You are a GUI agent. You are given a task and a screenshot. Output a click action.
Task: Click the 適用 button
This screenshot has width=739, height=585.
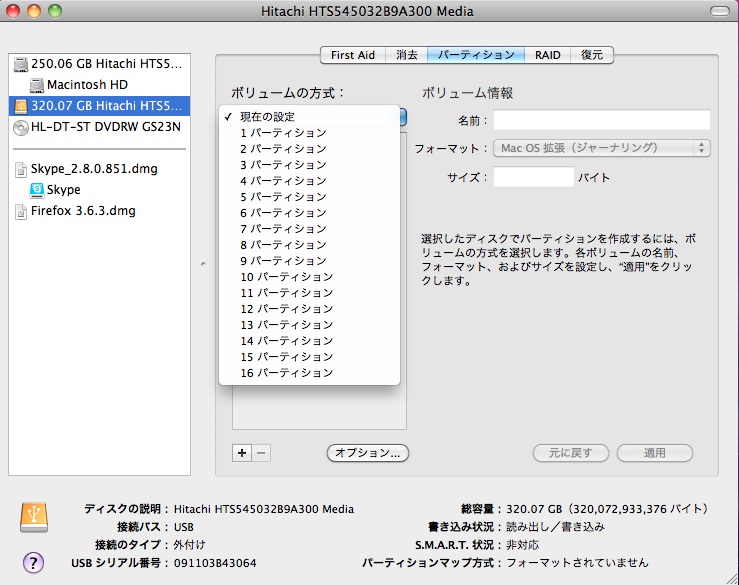pos(655,453)
